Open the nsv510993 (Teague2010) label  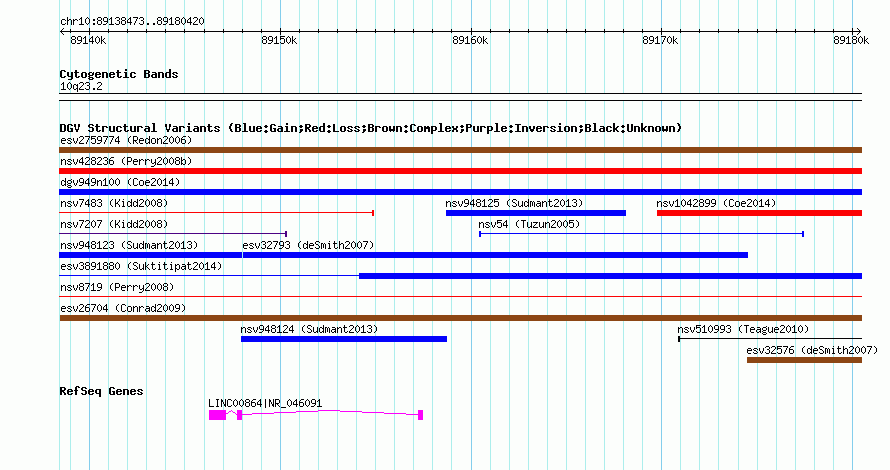pos(743,329)
